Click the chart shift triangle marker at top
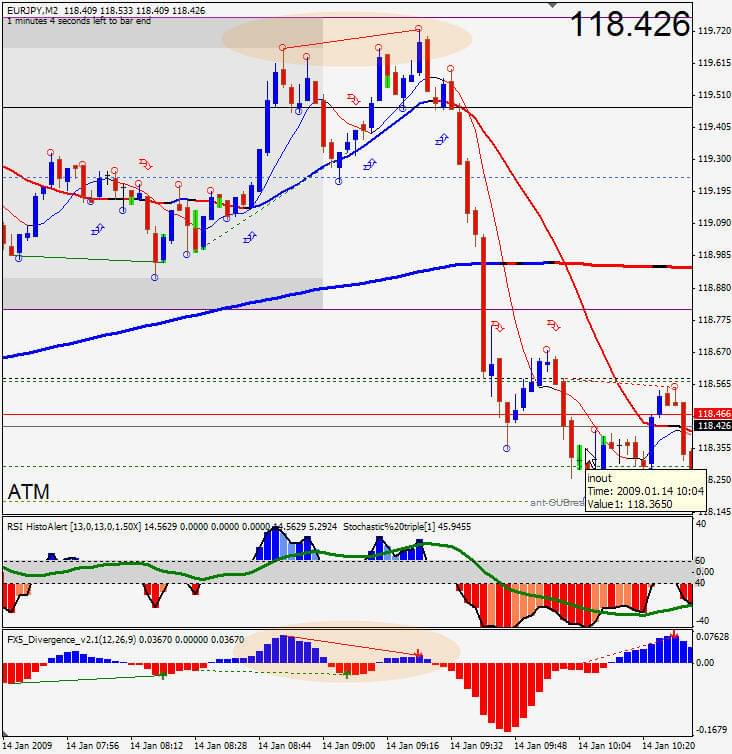 (x=553, y=5)
